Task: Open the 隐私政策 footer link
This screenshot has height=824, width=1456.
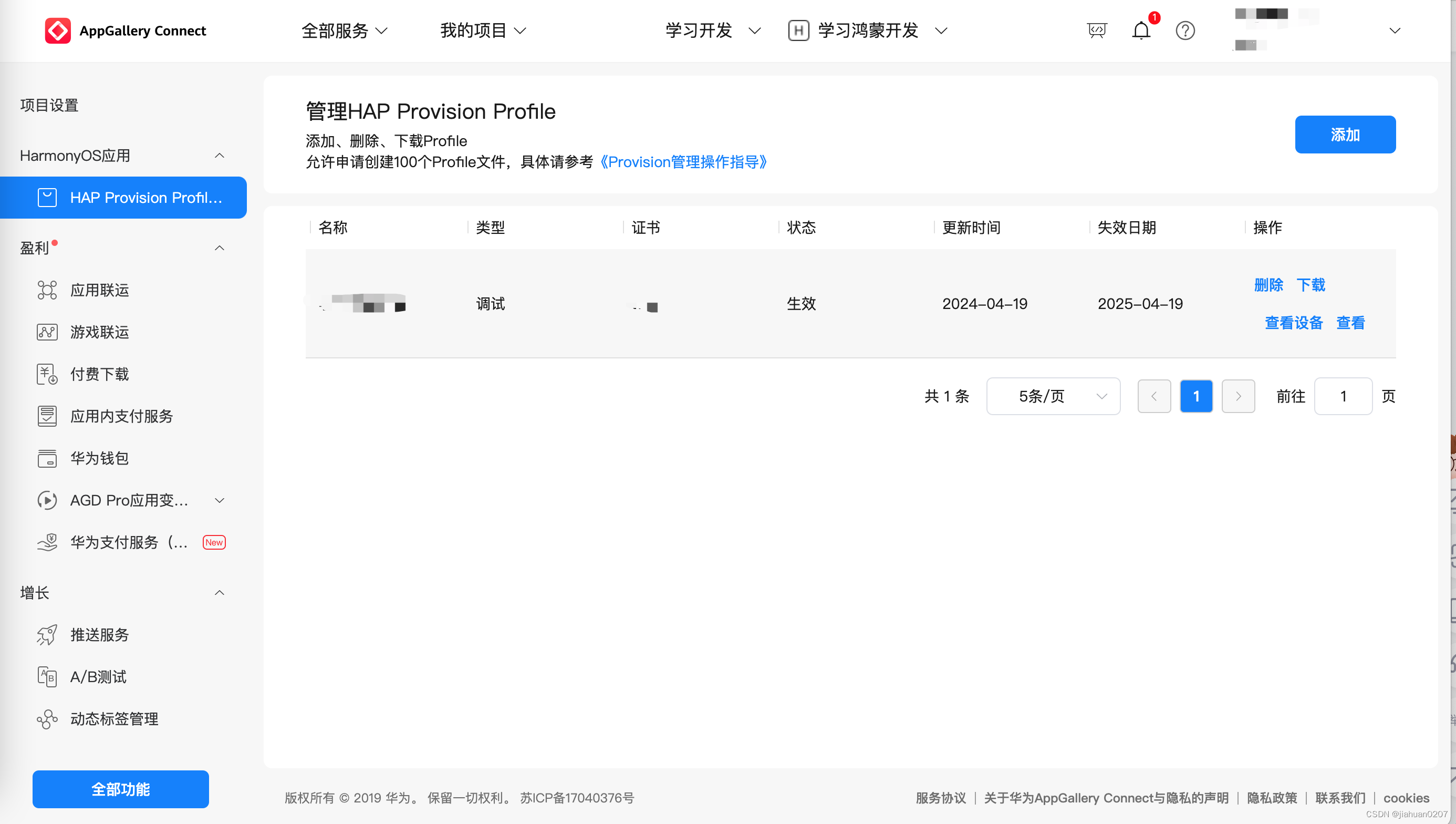Action: [x=1272, y=798]
